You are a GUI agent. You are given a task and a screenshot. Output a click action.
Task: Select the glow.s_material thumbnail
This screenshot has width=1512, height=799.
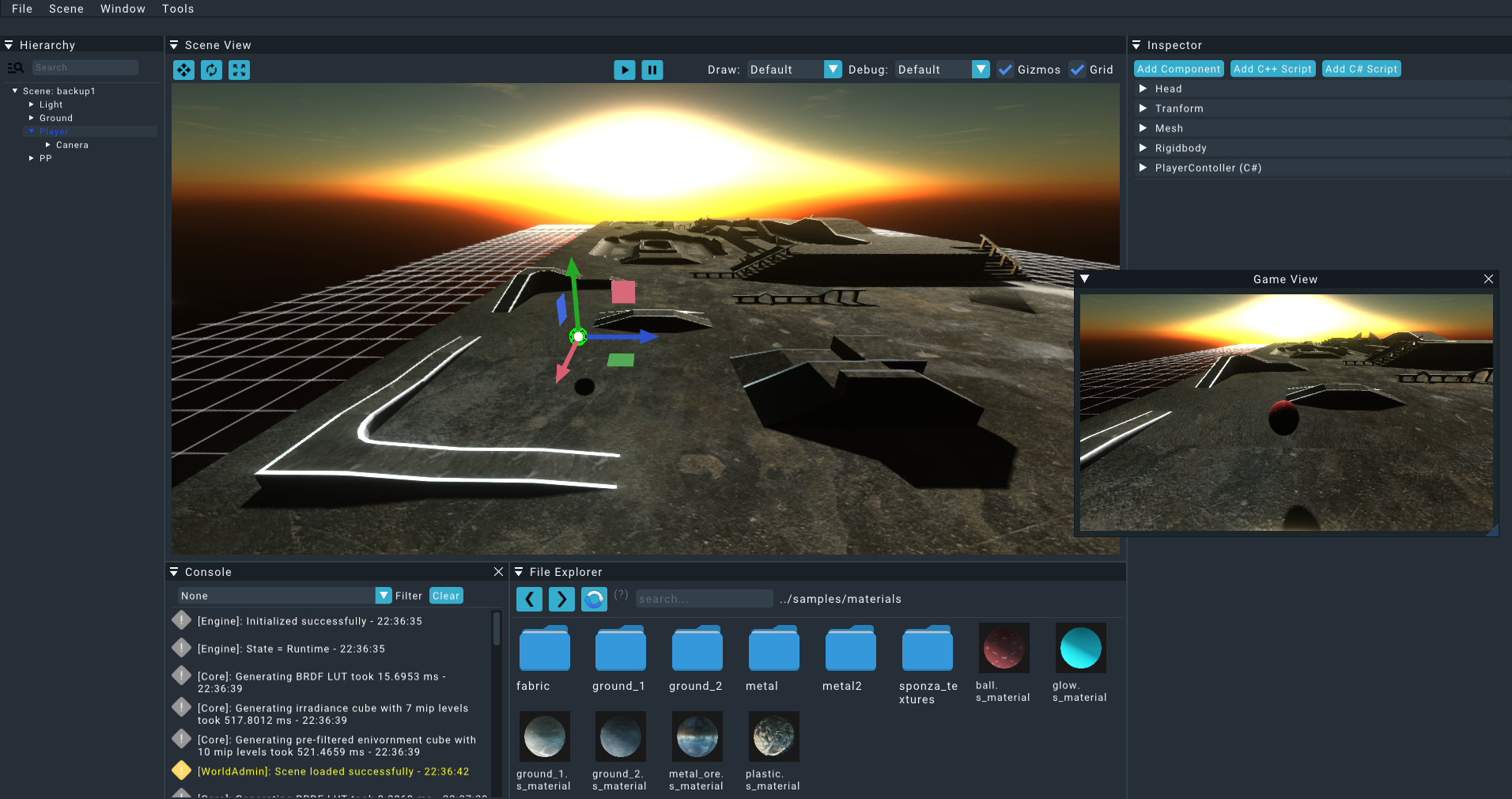[1080, 648]
